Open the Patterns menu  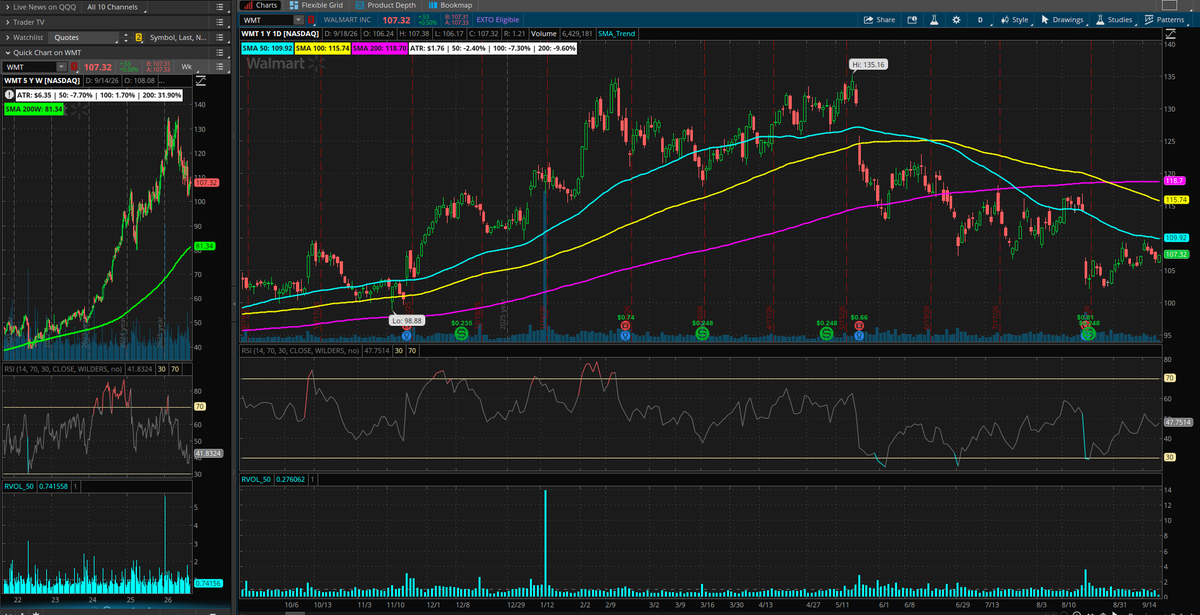1164,20
